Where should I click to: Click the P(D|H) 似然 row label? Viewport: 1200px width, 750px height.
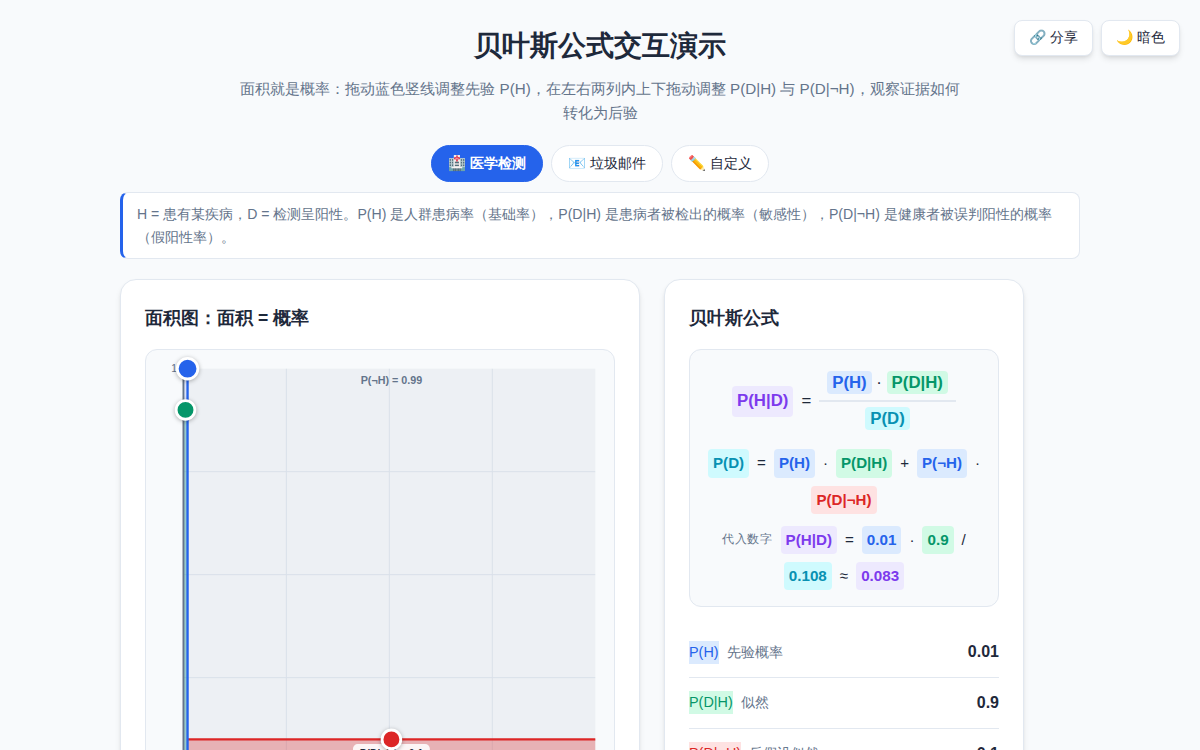coord(729,702)
